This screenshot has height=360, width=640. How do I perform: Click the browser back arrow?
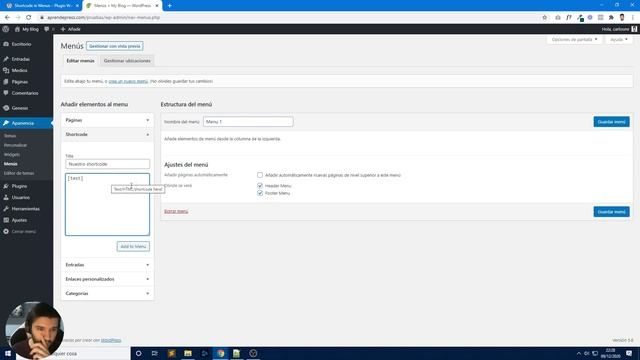click(7, 18)
